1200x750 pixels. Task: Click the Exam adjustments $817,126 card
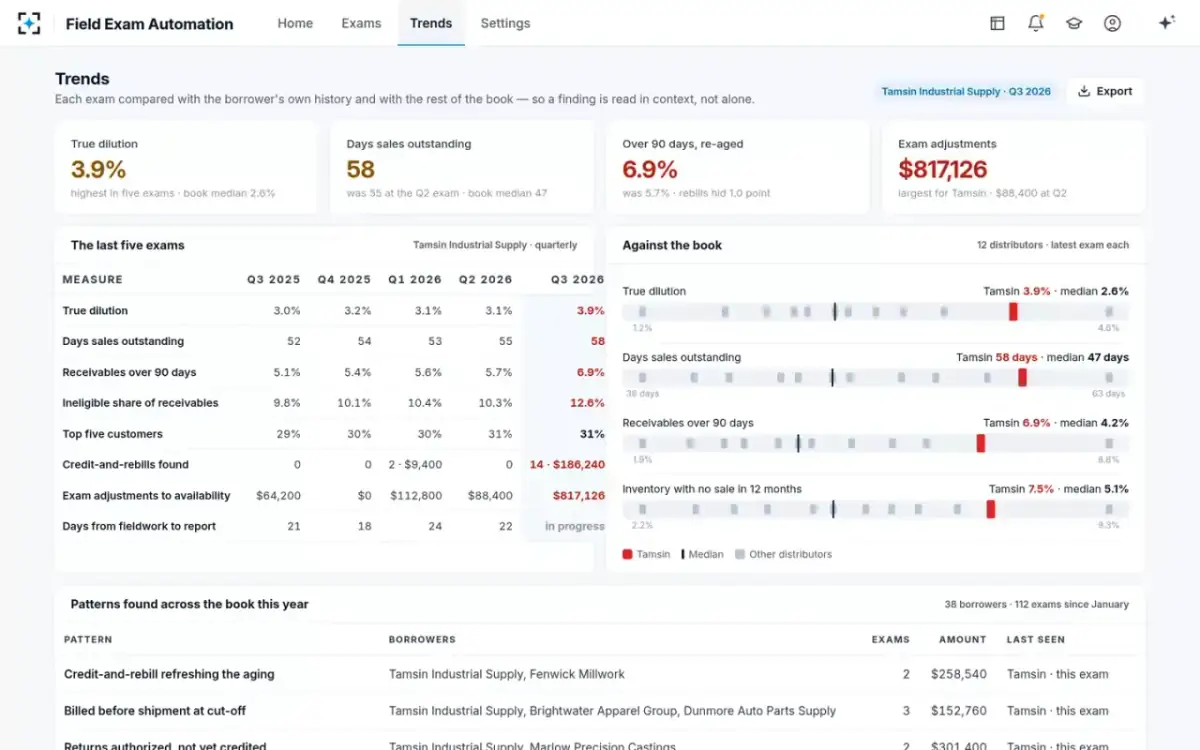pyautogui.click(x=1013, y=168)
